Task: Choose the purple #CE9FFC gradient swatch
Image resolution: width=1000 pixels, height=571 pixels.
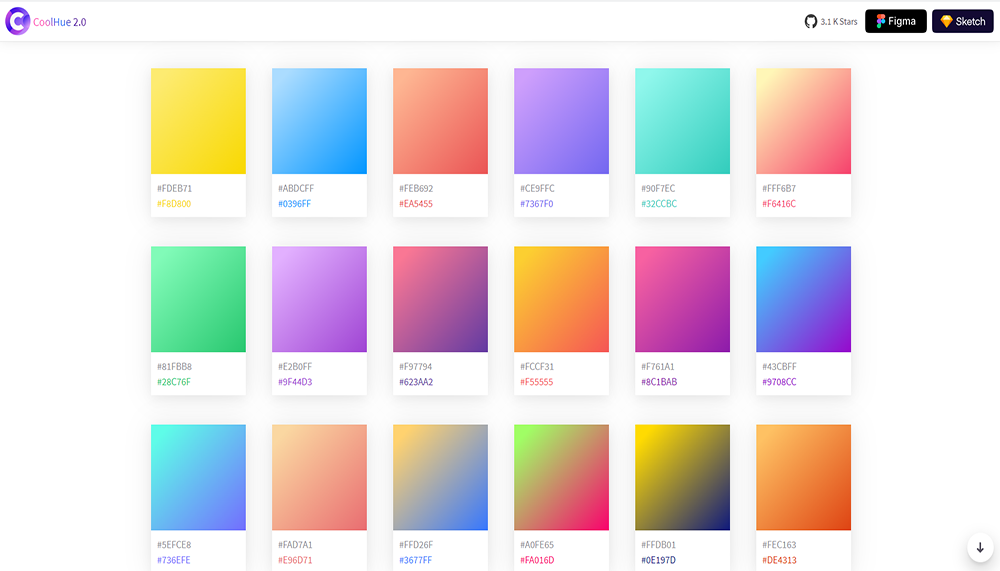Action: pyautogui.click(x=561, y=121)
